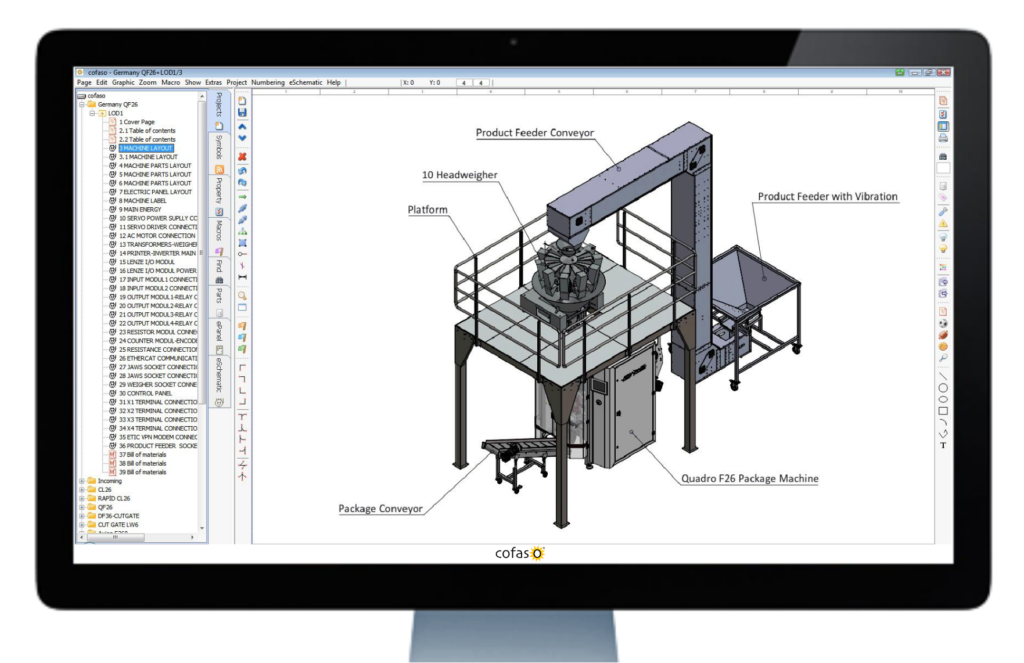
Task: Click the printer icon in right toolbar
Action: [x=943, y=138]
